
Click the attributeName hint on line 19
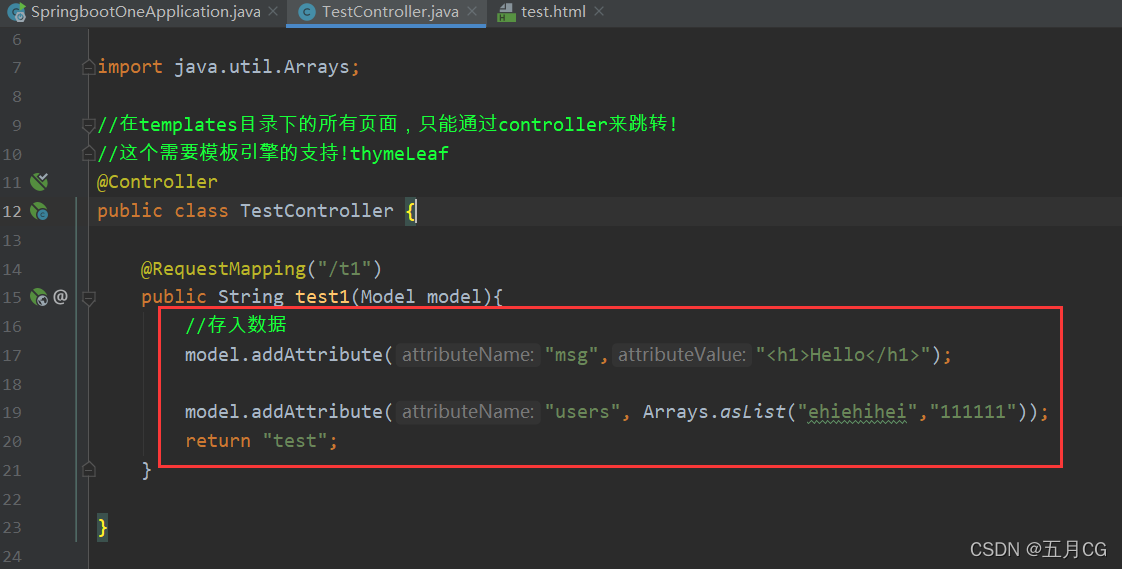coord(467,412)
